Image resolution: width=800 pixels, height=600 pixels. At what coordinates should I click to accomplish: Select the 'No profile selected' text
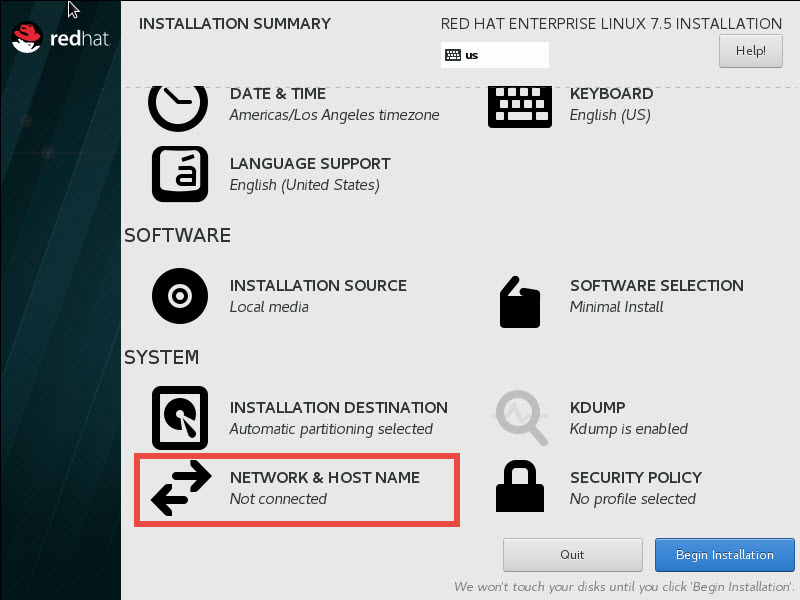[x=632, y=499]
